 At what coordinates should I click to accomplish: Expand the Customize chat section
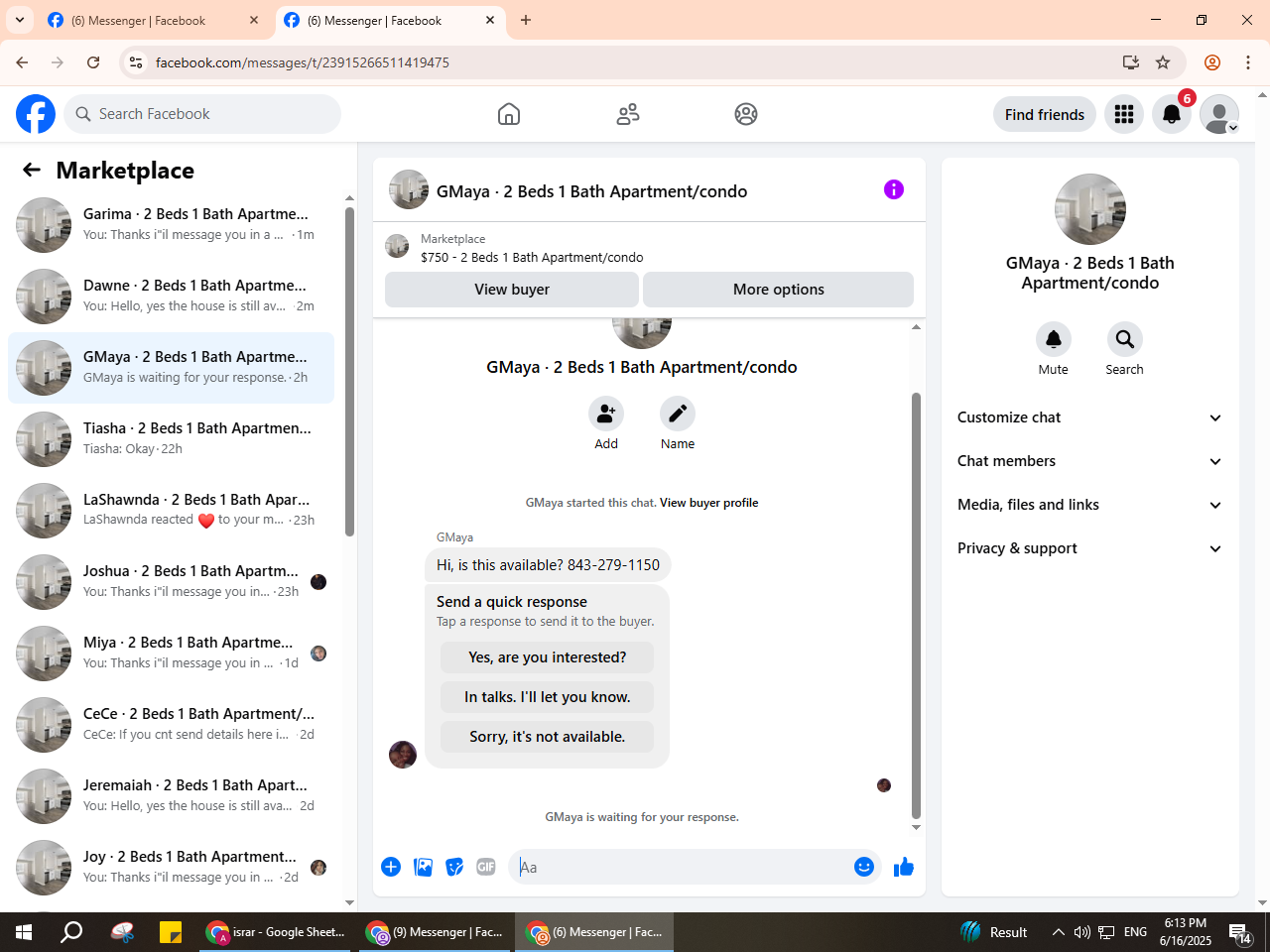click(1089, 417)
